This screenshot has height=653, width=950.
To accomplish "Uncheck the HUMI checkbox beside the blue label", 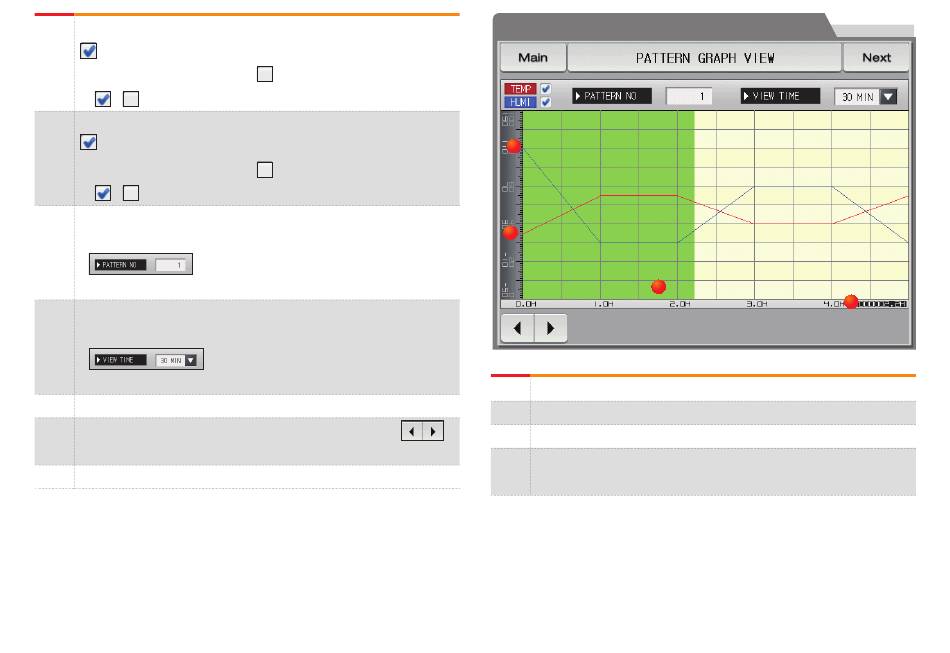I will 545,102.
